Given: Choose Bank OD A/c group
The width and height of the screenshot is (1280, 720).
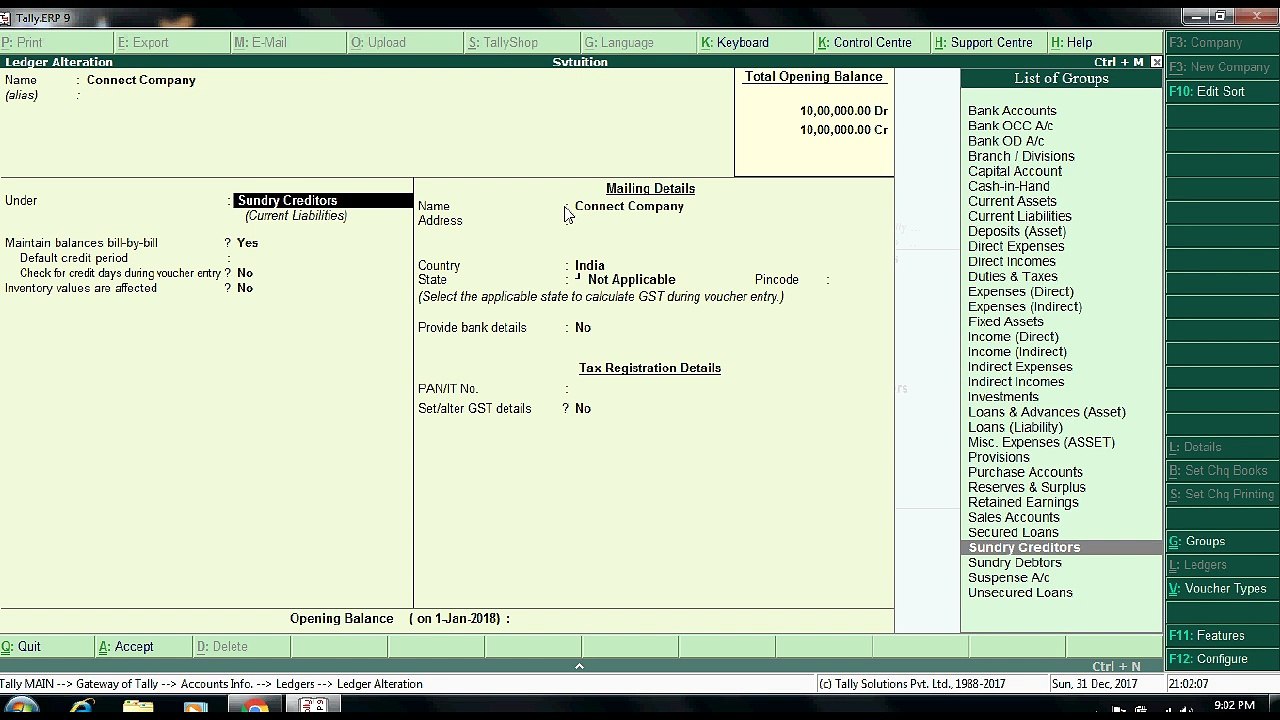Looking at the screenshot, I should click(x=1006, y=141).
